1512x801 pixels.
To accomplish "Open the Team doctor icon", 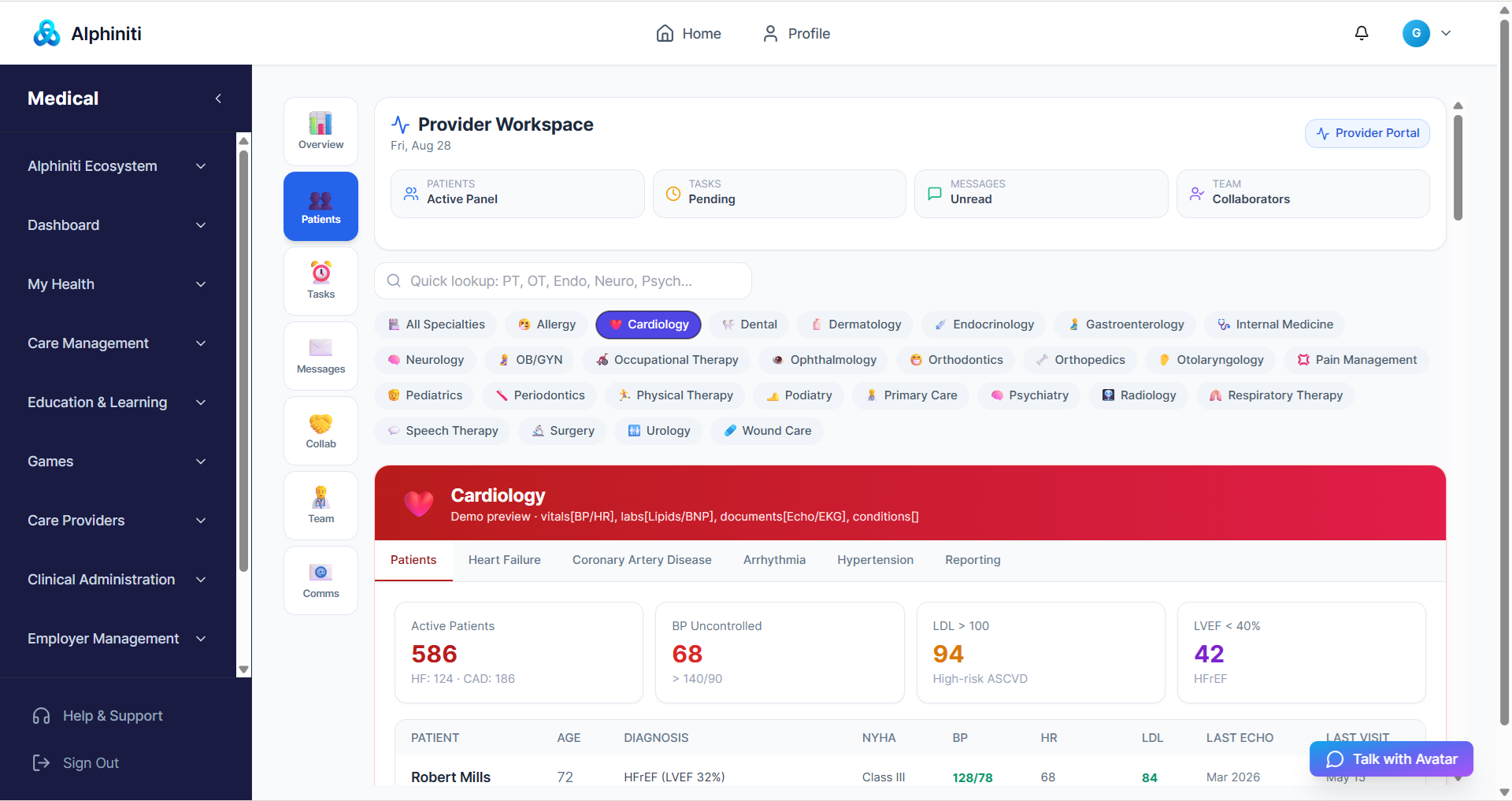I will [321, 506].
